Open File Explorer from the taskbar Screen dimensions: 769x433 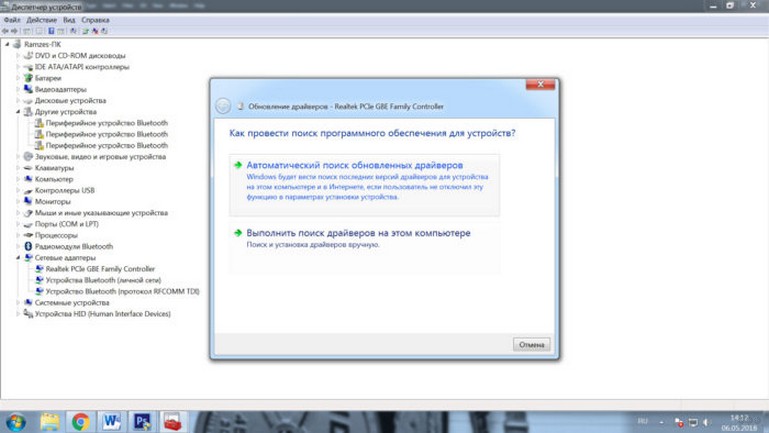pos(50,422)
